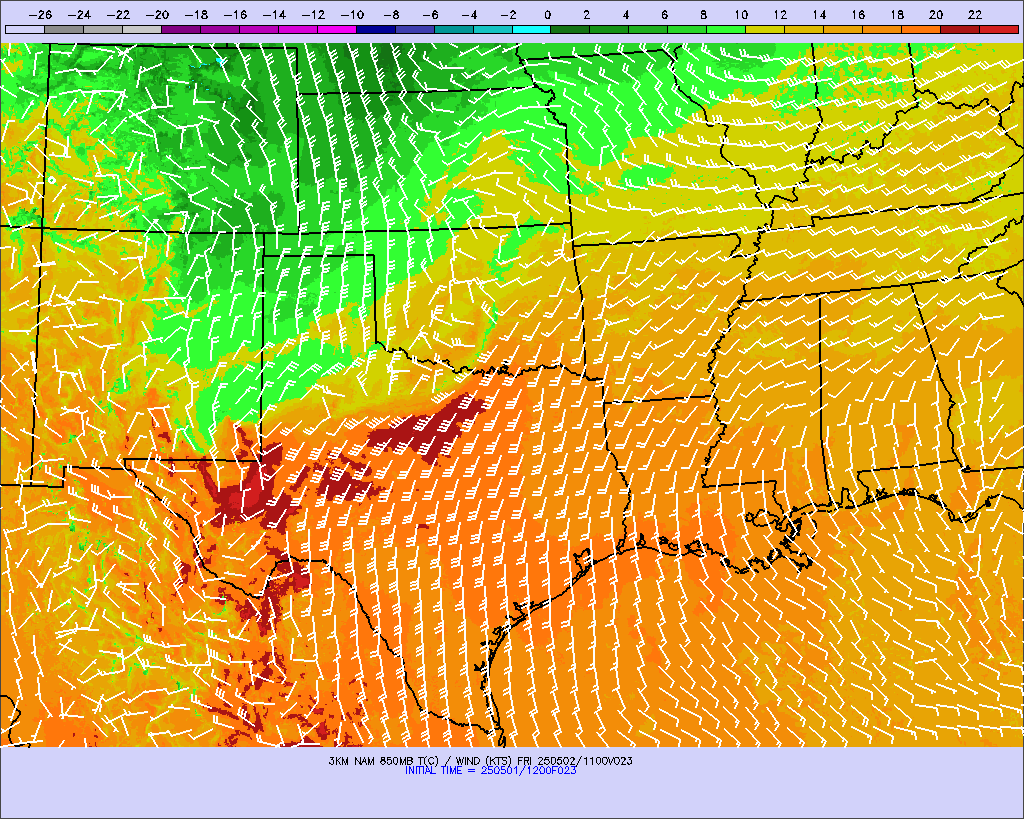Click the 16 scale label
The height and width of the screenshot is (819, 1024).
click(x=858, y=14)
